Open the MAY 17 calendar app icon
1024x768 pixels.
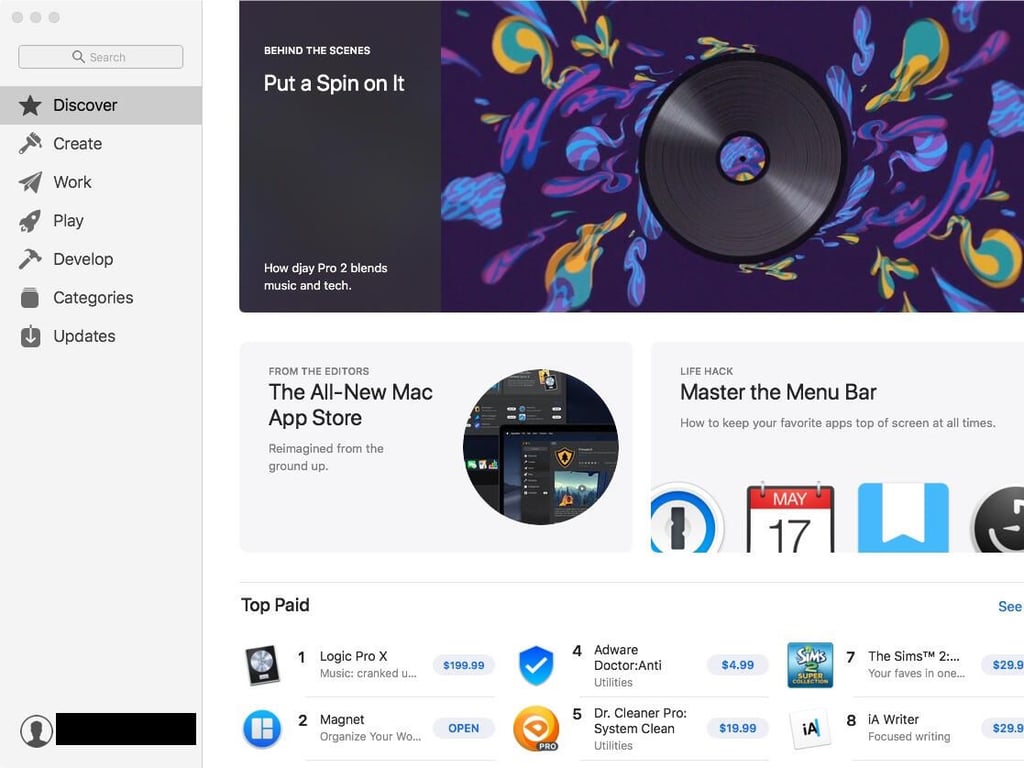coord(790,518)
